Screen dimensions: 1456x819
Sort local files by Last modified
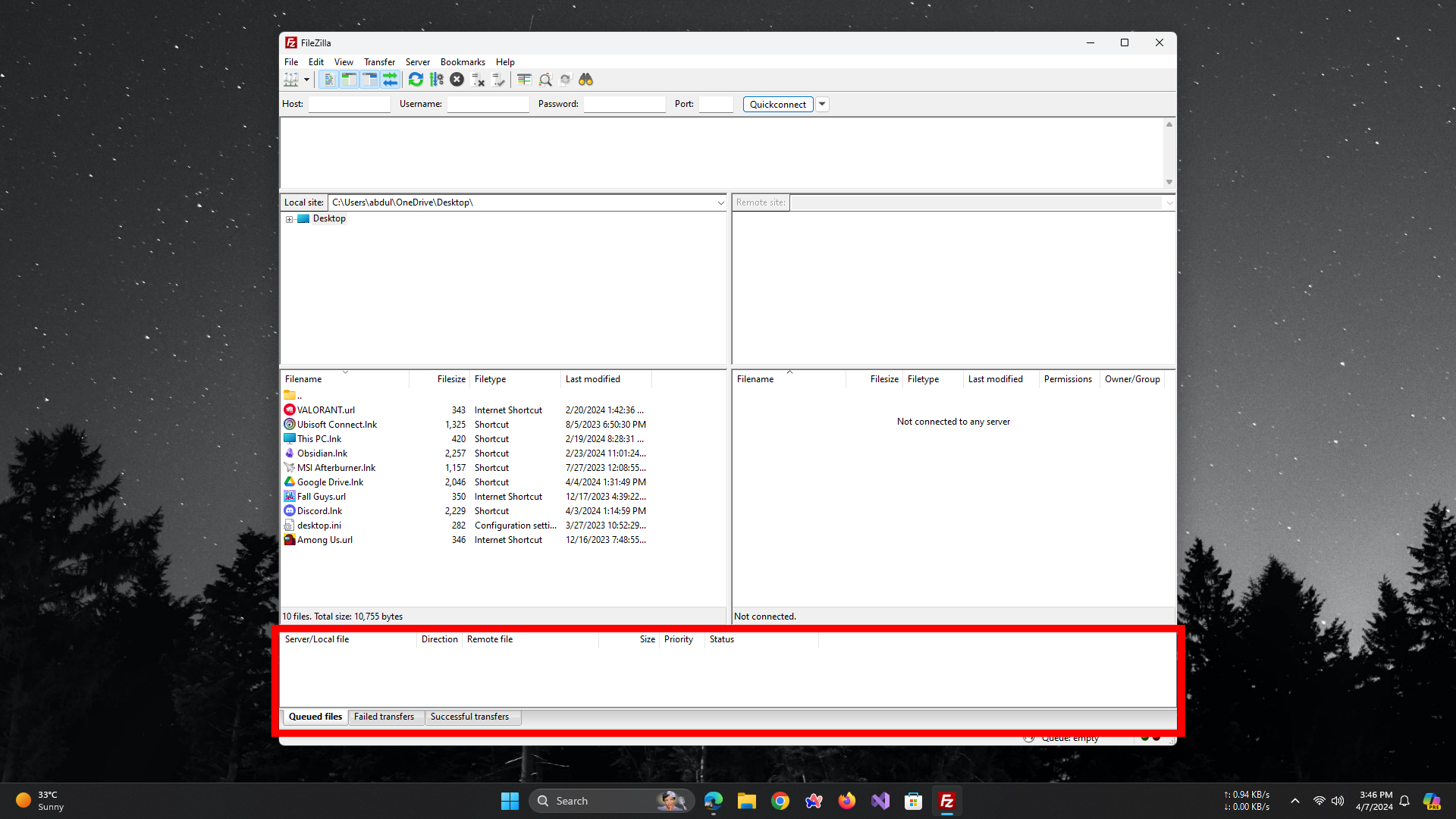592,379
